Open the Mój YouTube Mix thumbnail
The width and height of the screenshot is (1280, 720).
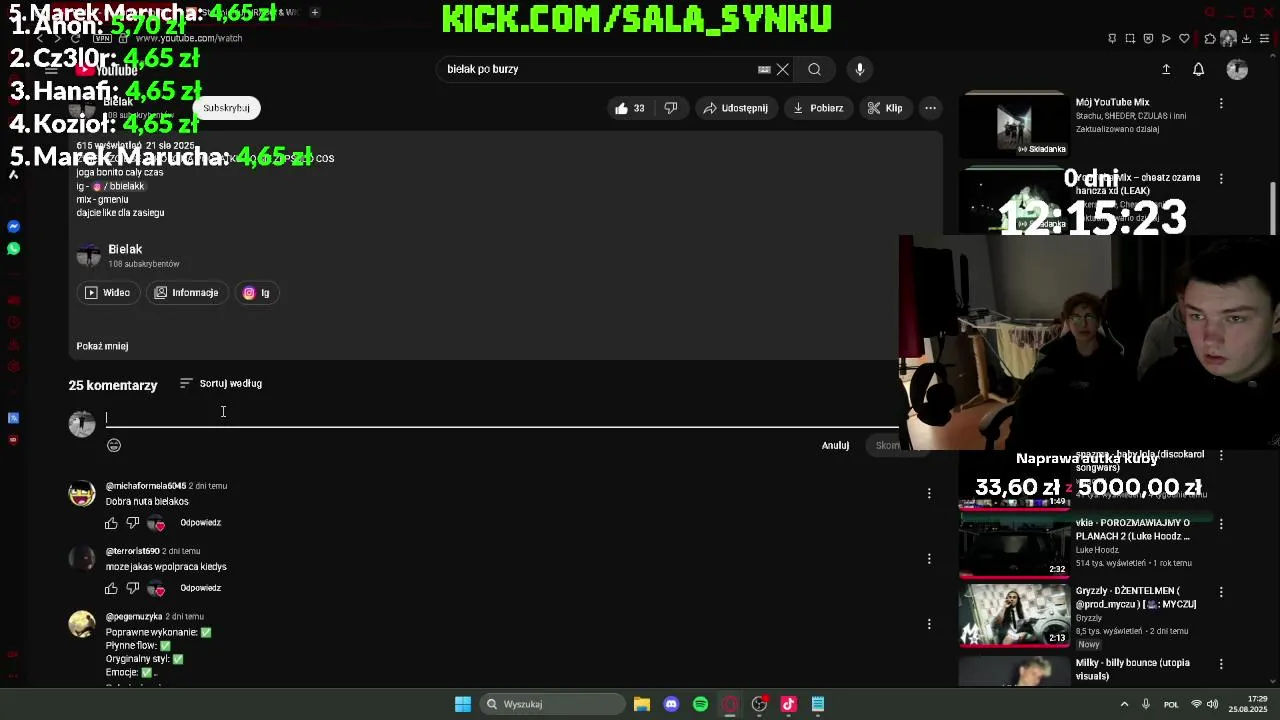coord(1014,124)
